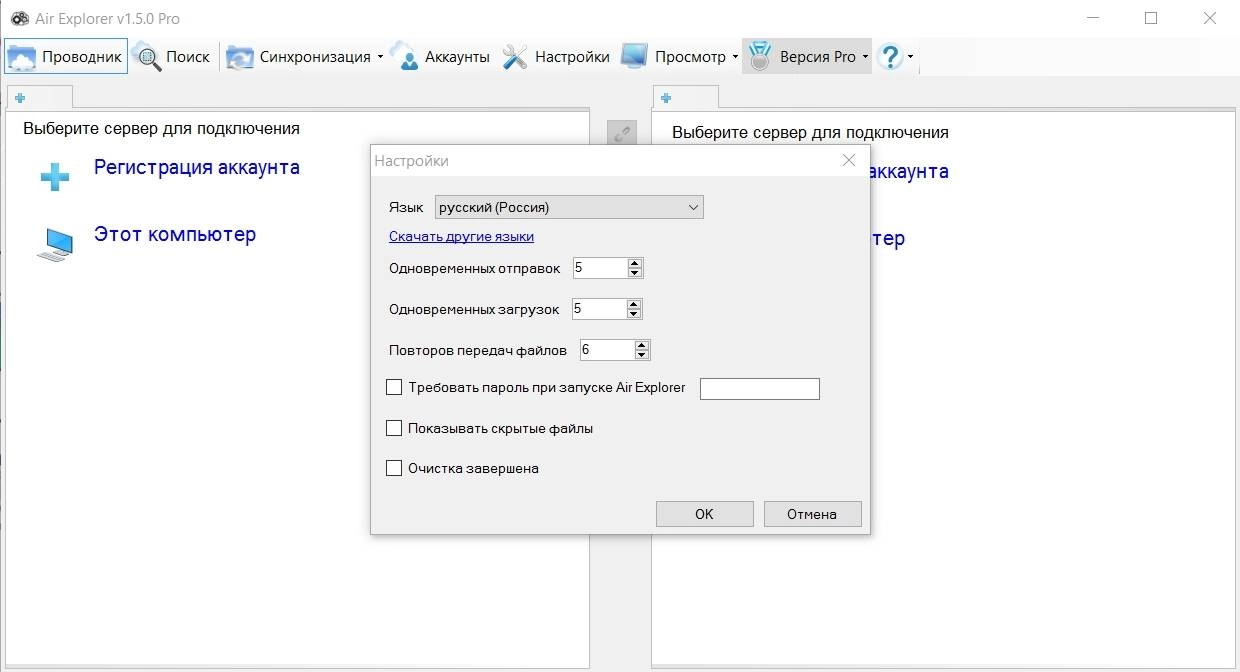
Task: Open the Проводник explorer view
Action: click(x=65, y=57)
